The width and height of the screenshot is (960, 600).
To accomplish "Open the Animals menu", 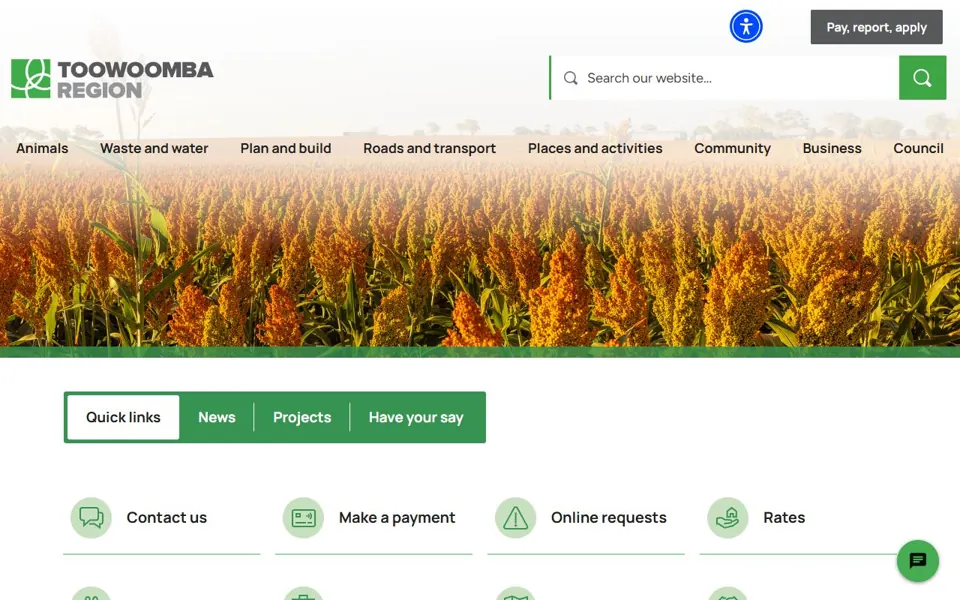I will [x=42, y=148].
